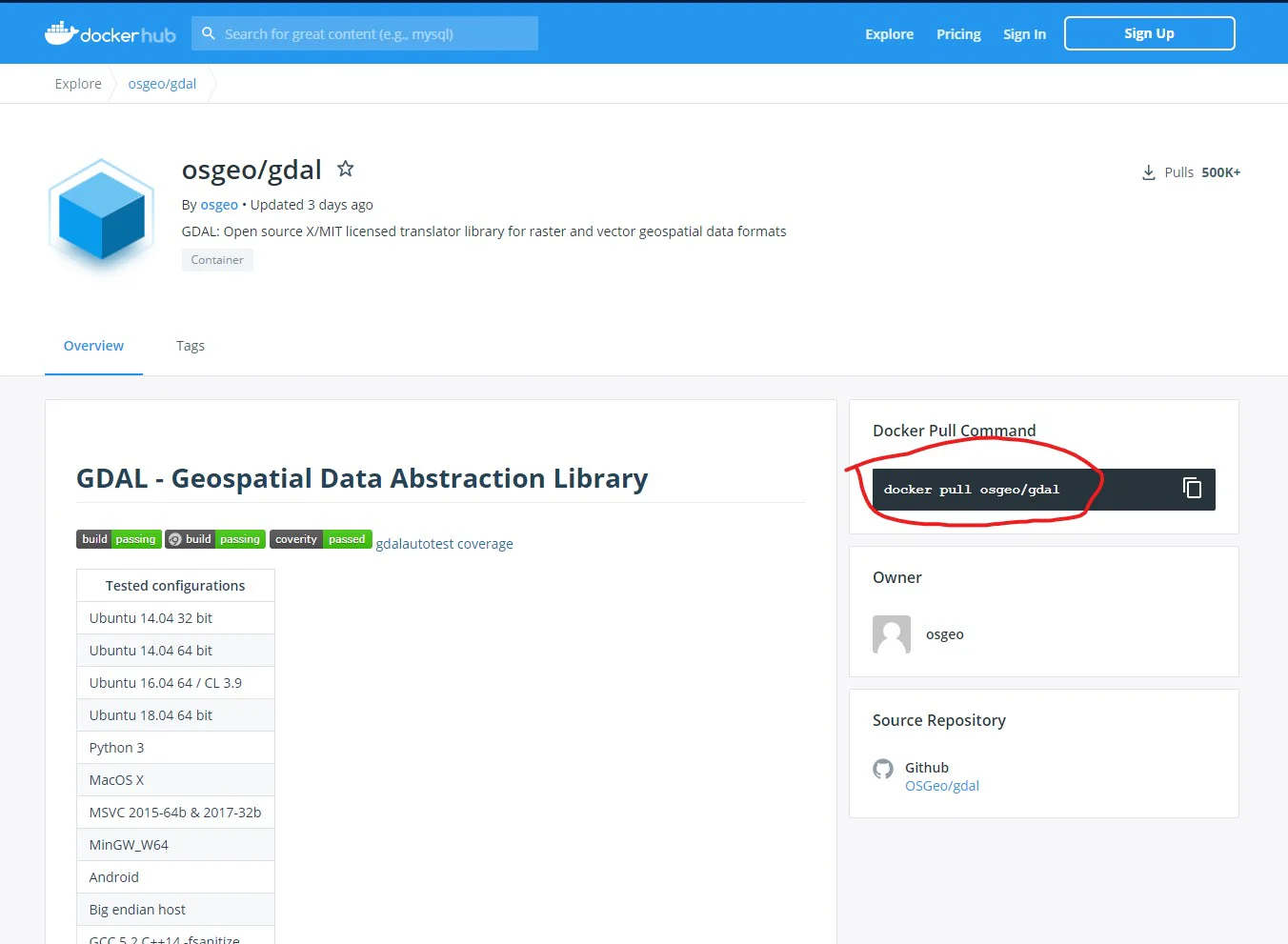The image size is (1288, 944).
Task: Open the Pricing page
Action: (x=958, y=34)
